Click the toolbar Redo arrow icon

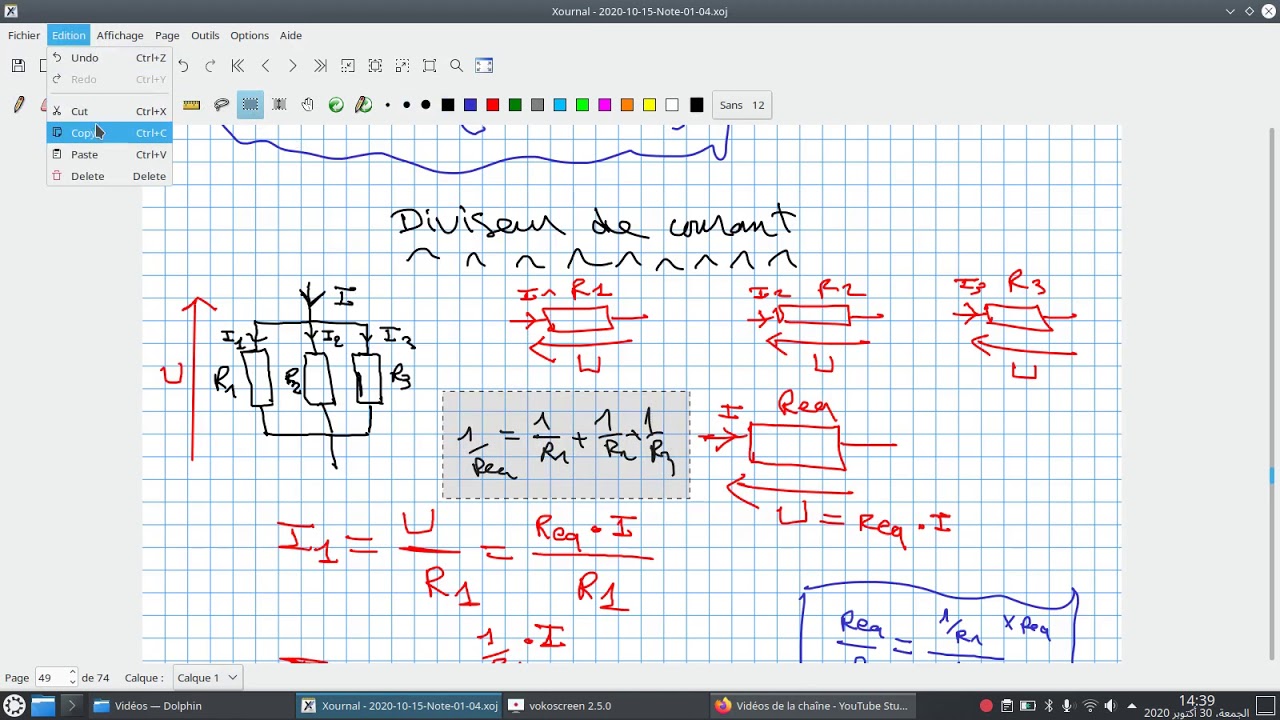point(210,66)
